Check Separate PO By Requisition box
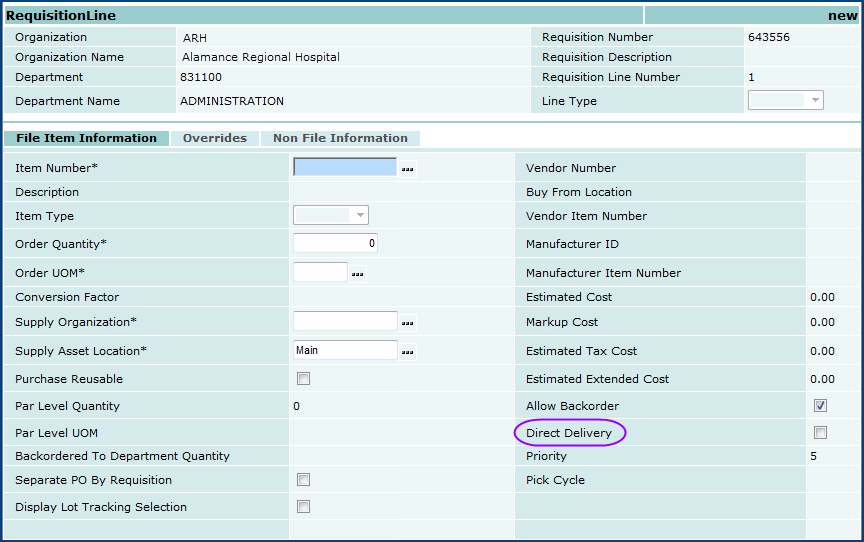The width and height of the screenshot is (864, 542). click(x=303, y=480)
